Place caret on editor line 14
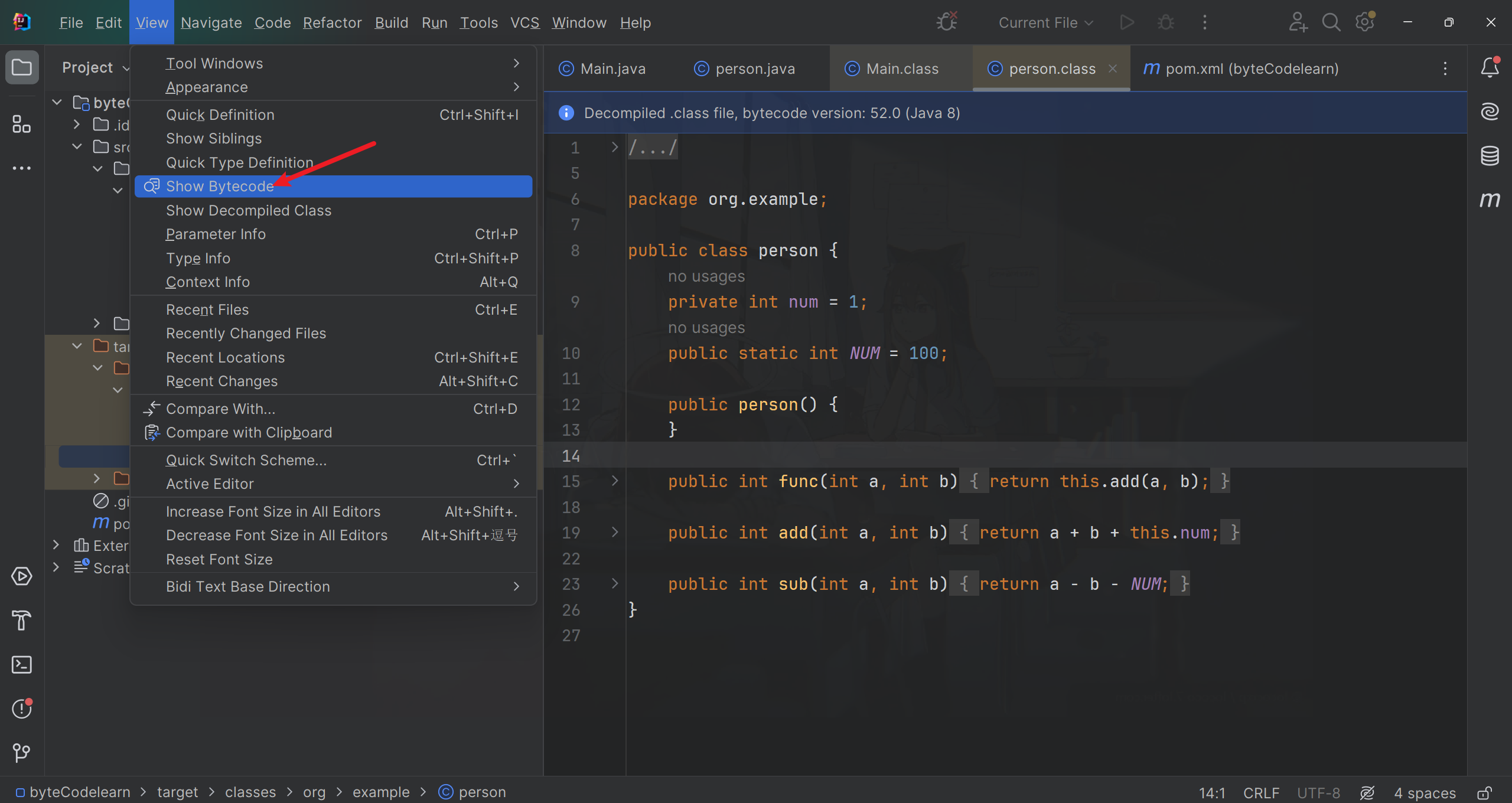Screen dimensions: 1512x803 tap(1045, 455)
